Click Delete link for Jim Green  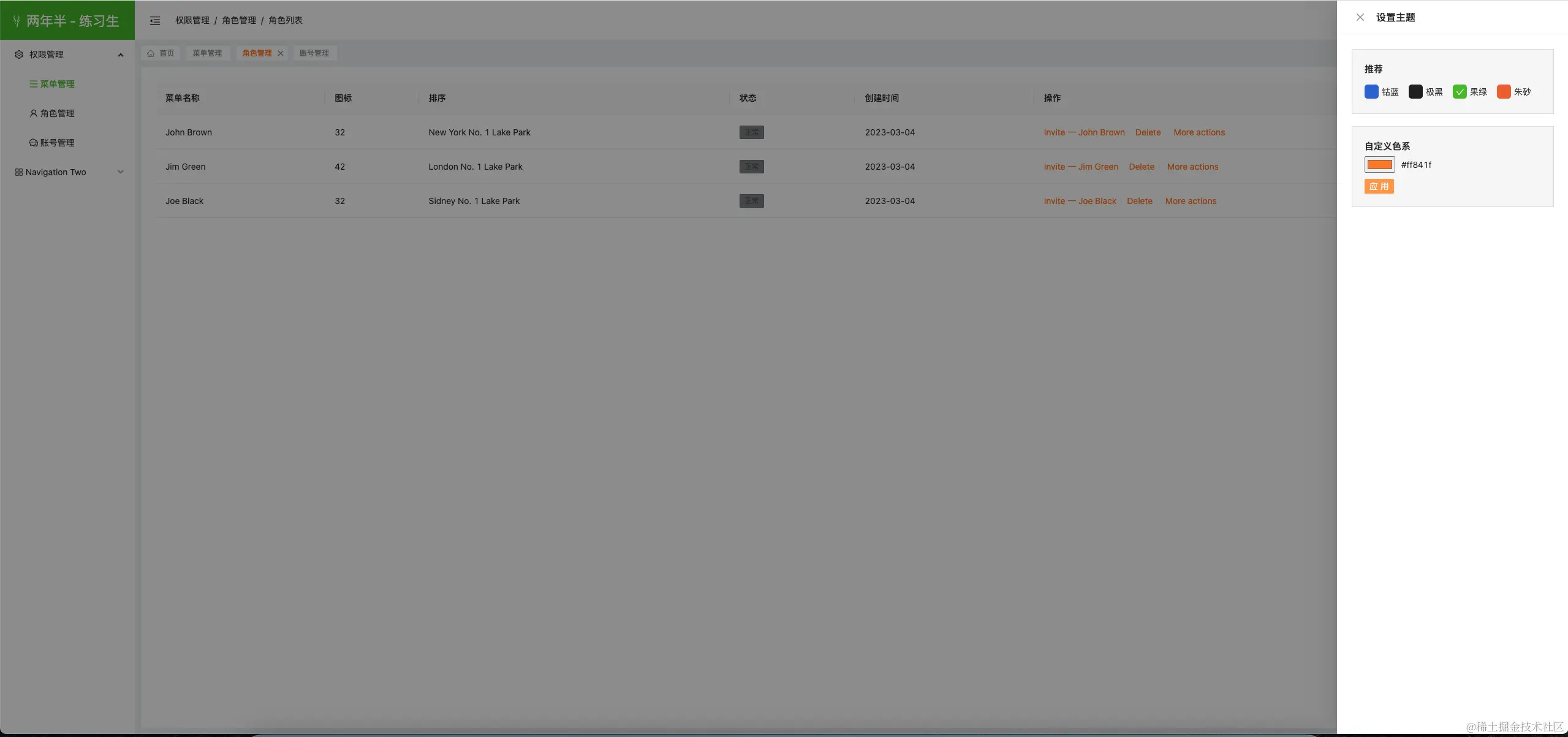(1141, 167)
